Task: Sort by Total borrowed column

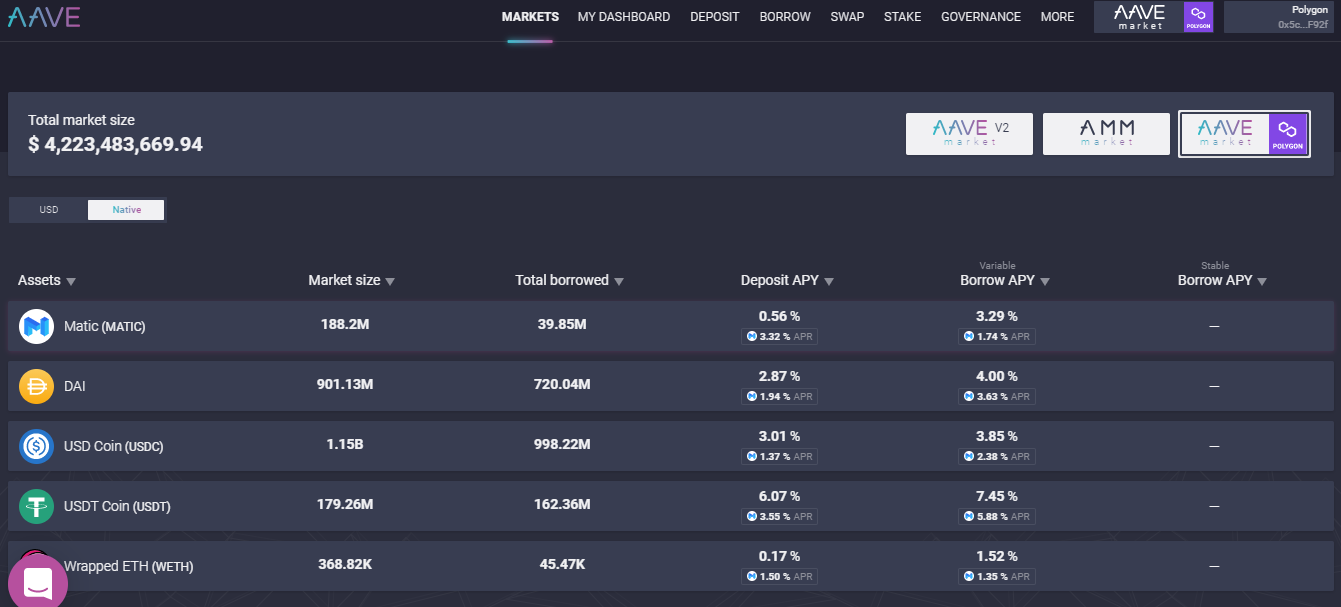Action: 570,281
